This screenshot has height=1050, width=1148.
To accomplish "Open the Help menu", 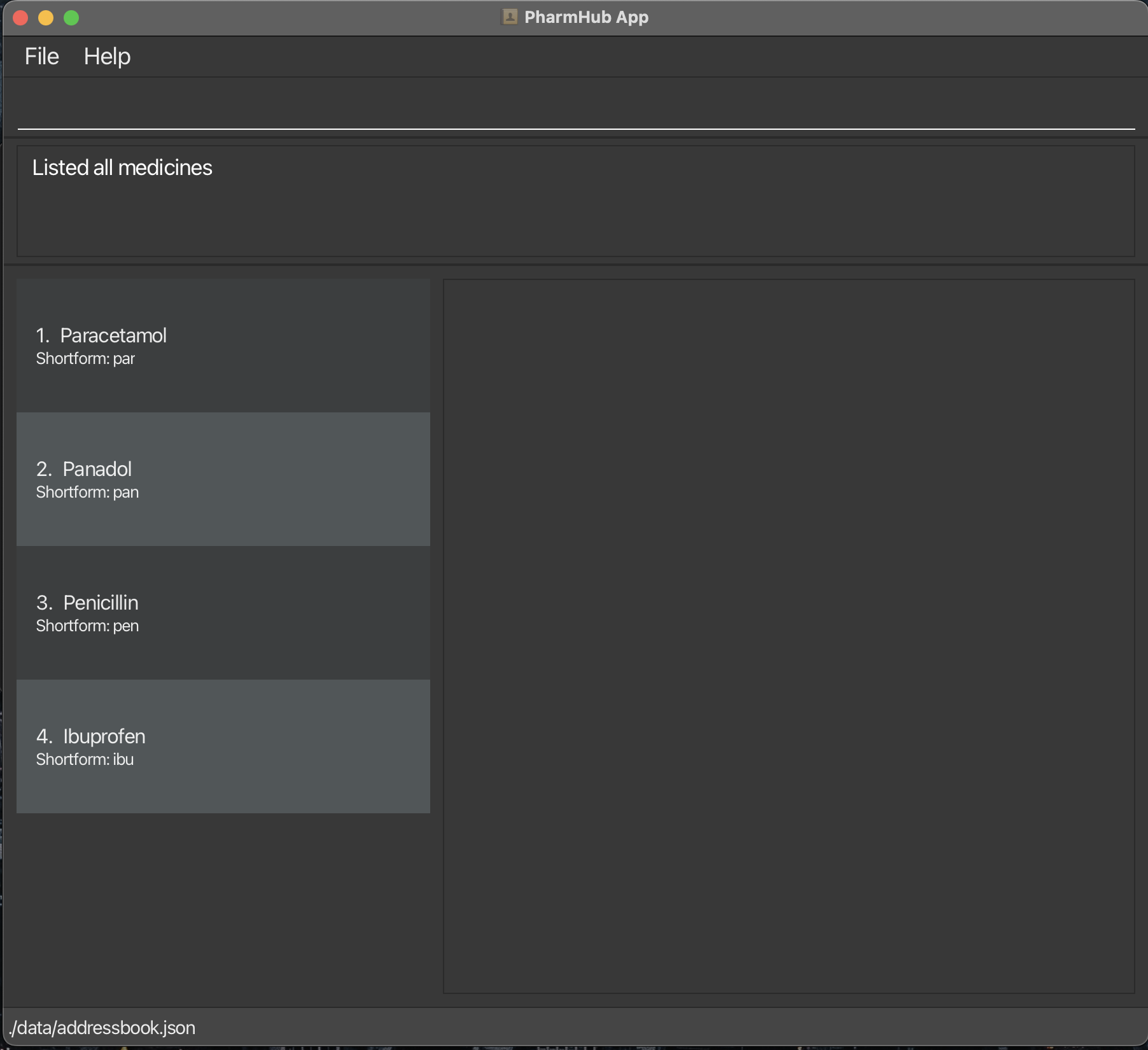I will (x=107, y=57).
